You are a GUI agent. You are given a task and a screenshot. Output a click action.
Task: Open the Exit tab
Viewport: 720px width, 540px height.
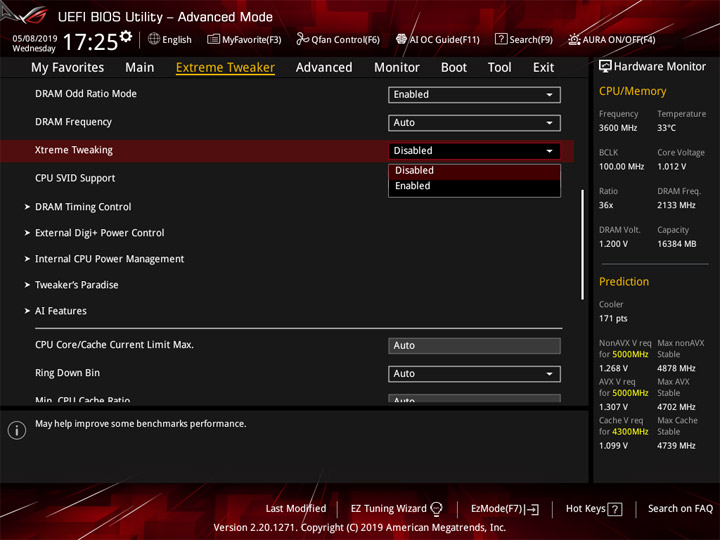(543, 68)
